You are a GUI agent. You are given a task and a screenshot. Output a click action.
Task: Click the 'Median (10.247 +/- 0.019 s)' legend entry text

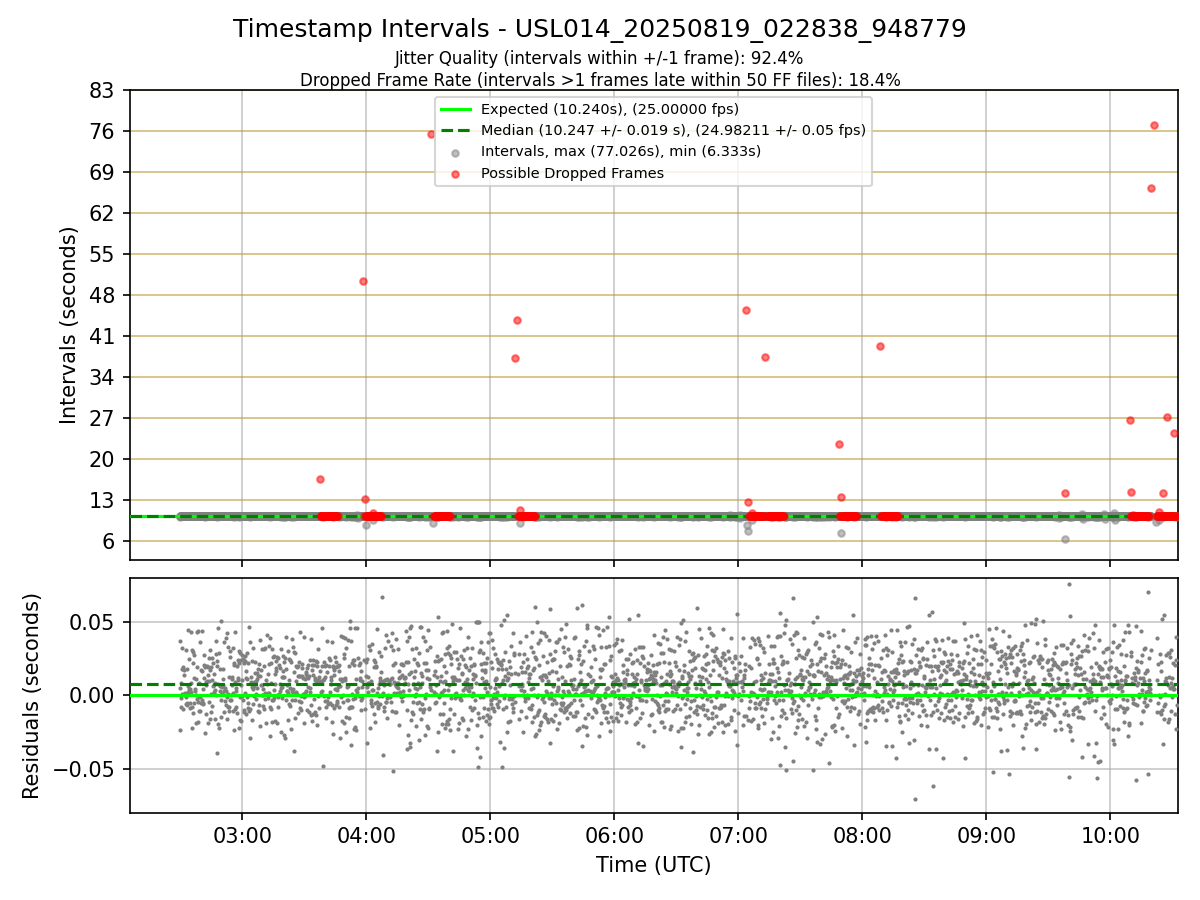pyautogui.click(x=673, y=130)
